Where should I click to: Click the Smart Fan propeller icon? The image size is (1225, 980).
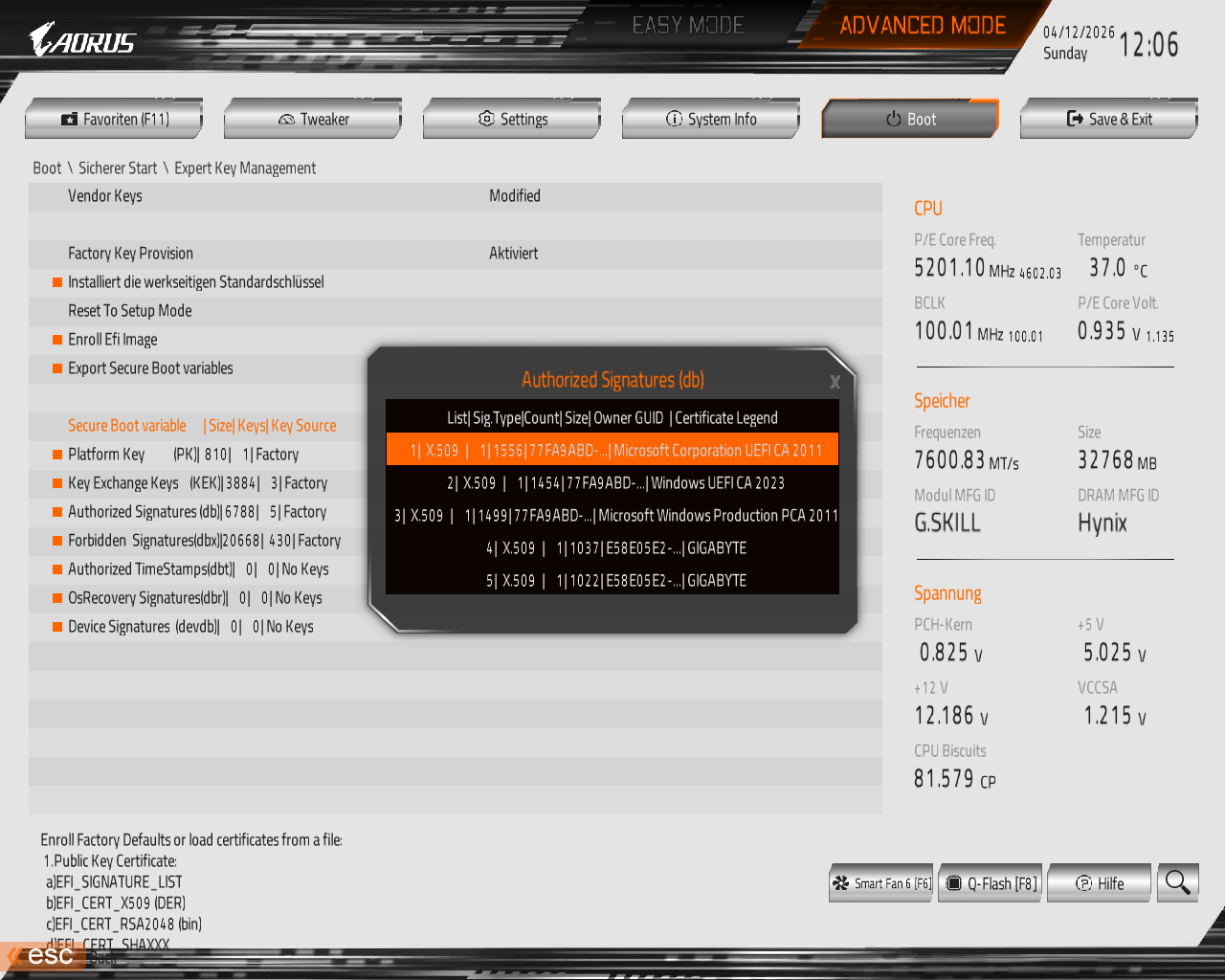(840, 883)
